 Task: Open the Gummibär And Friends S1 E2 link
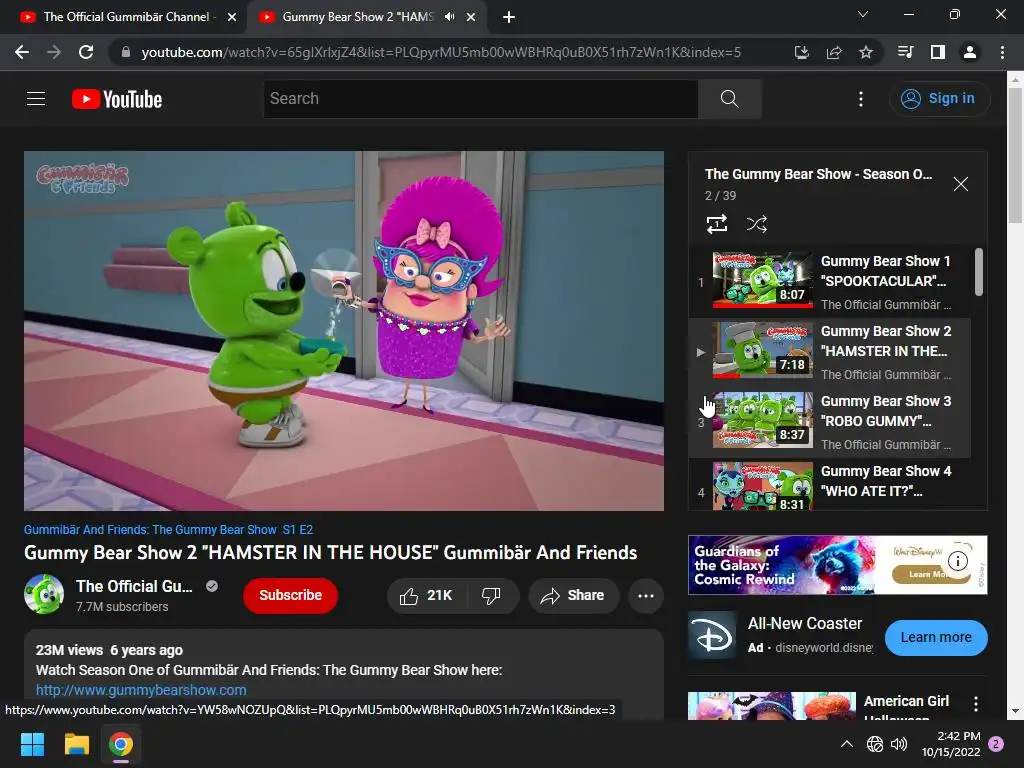tap(168, 530)
